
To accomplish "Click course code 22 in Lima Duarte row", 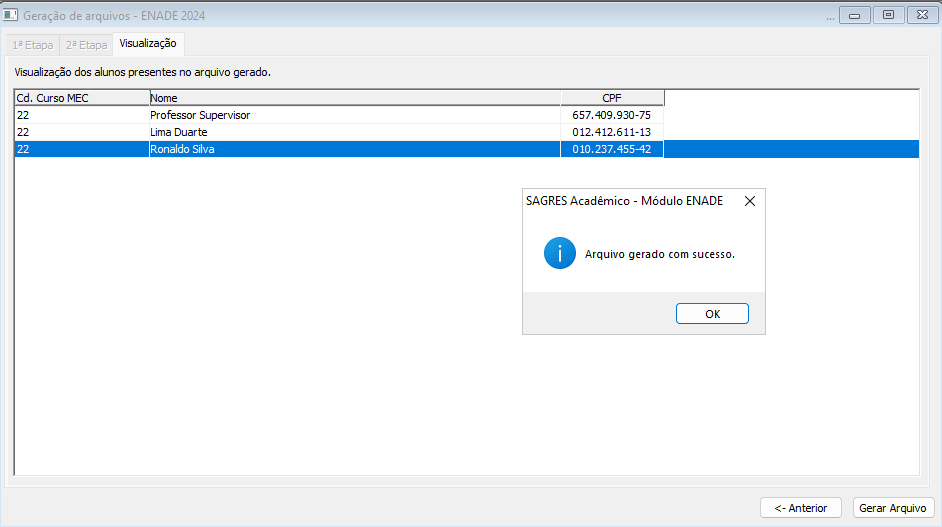I will (82, 132).
